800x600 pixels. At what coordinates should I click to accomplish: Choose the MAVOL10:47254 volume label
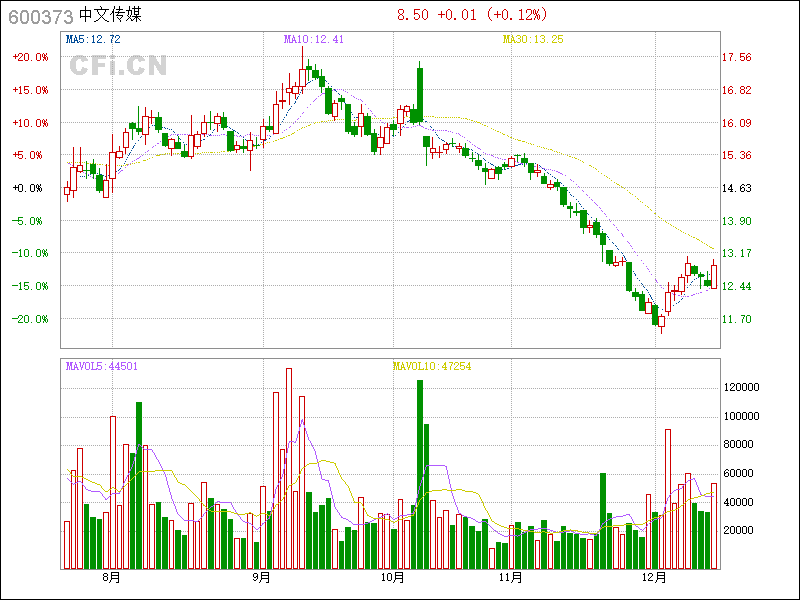point(431,366)
